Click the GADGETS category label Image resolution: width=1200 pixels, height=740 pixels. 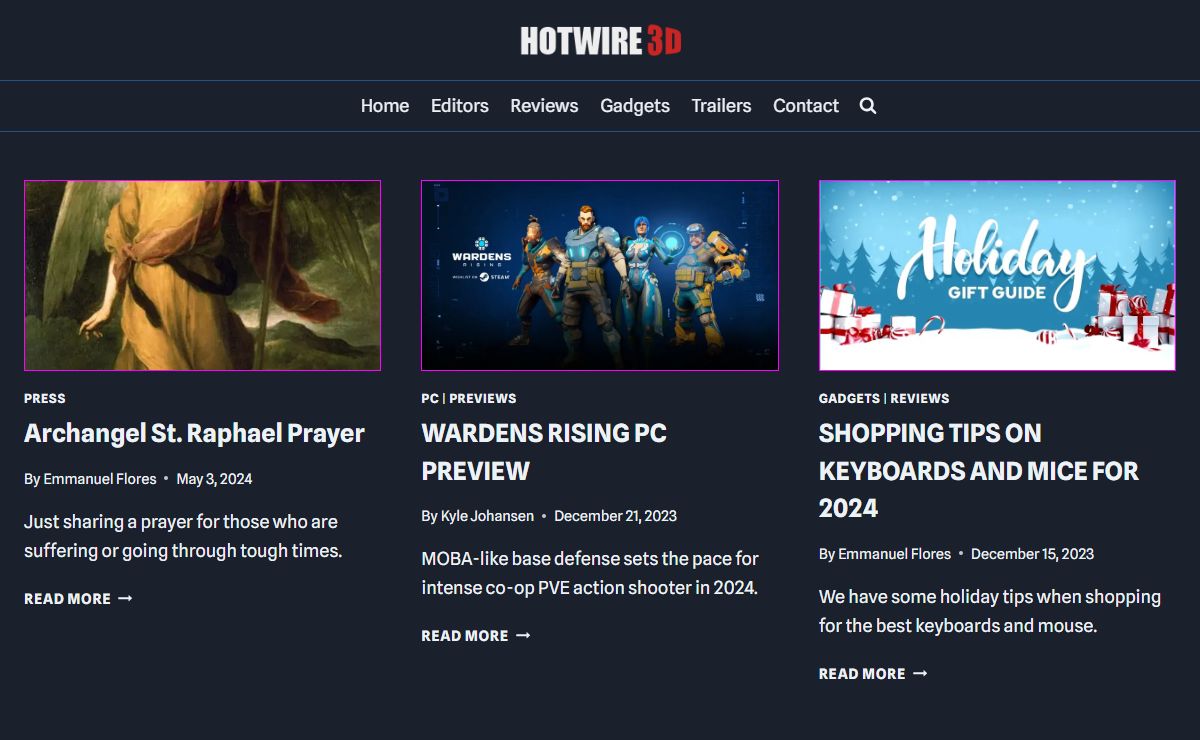pyautogui.click(x=849, y=398)
